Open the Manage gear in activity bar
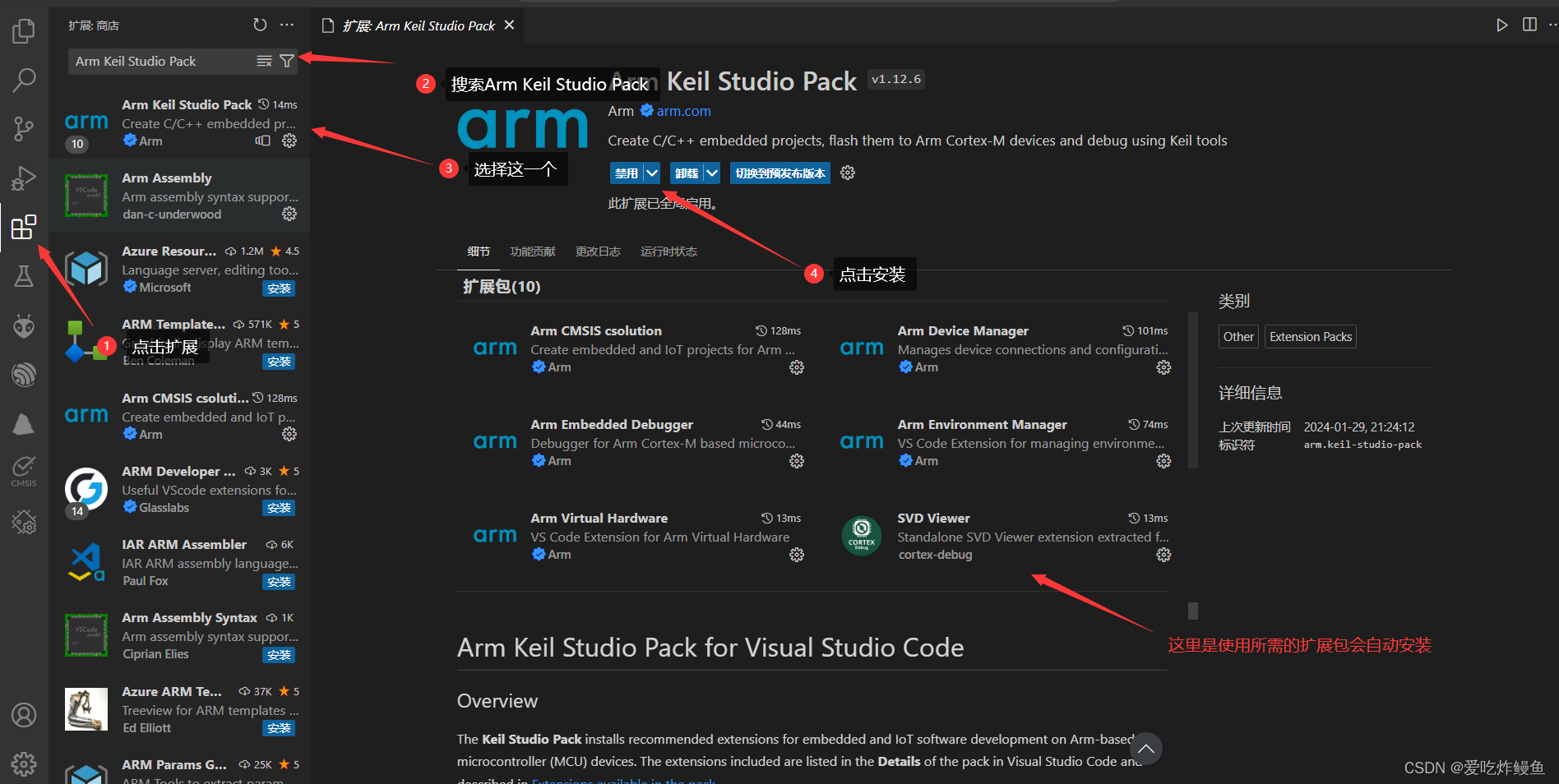 coord(24,763)
